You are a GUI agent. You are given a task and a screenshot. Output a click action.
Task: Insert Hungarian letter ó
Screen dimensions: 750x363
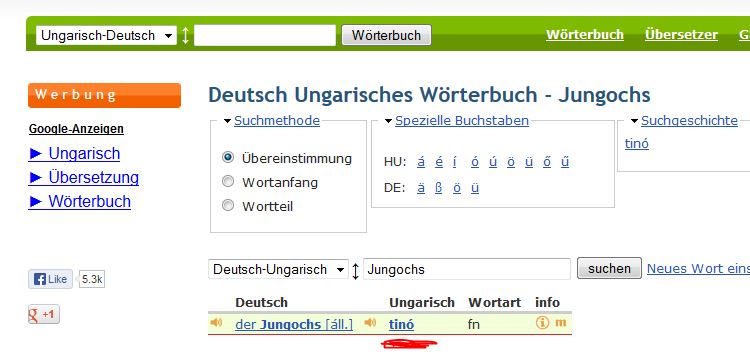[x=474, y=162]
